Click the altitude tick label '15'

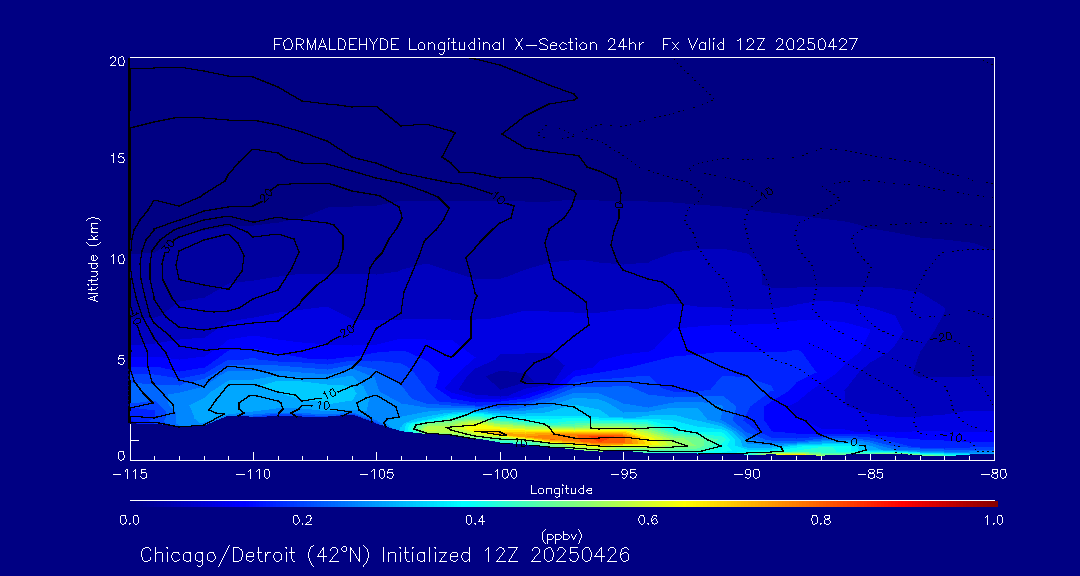[116, 158]
